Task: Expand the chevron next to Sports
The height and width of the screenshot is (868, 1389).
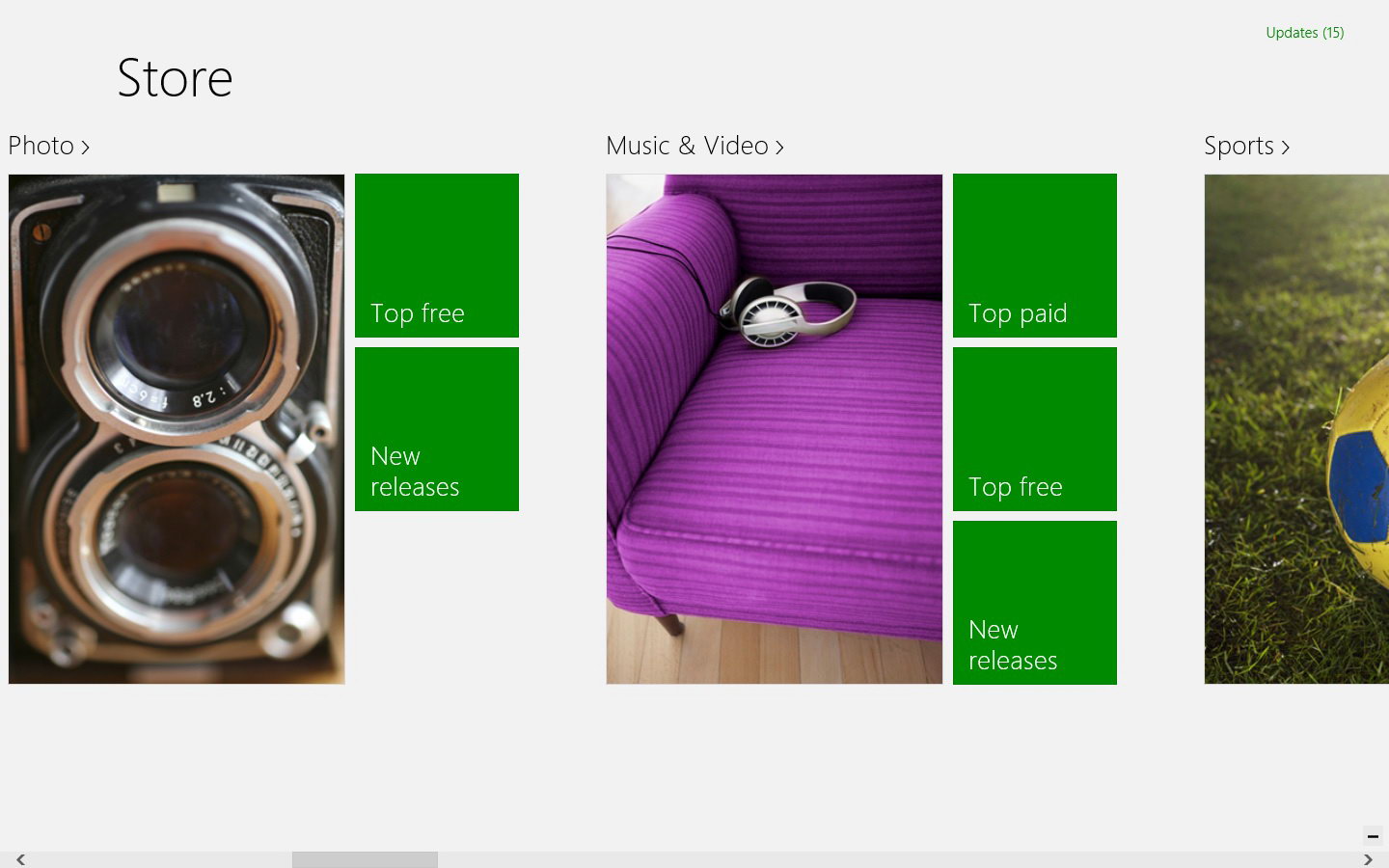Action: (x=1285, y=147)
